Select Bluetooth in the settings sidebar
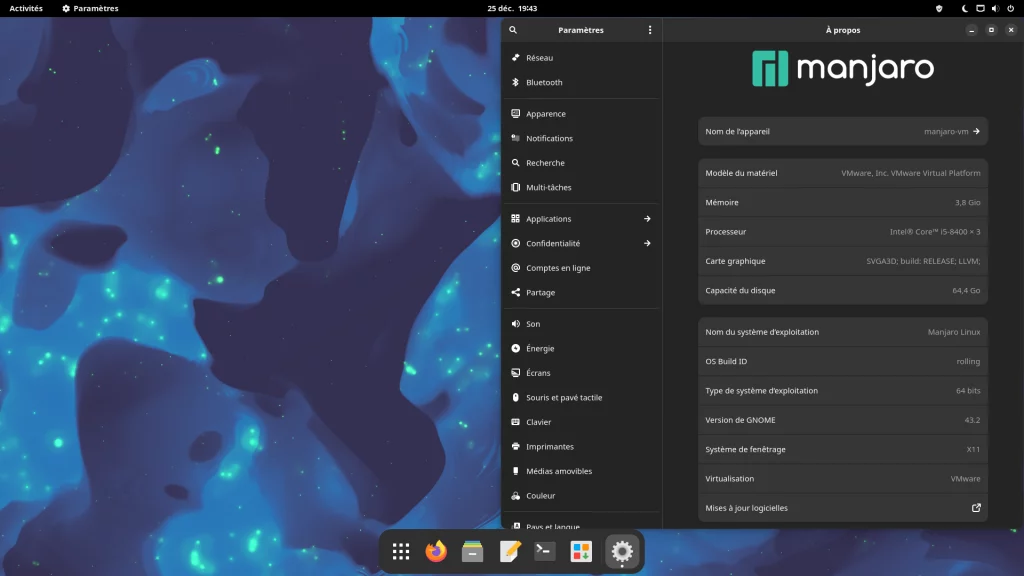This screenshot has width=1024, height=576. pyautogui.click(x=544, y=82)
